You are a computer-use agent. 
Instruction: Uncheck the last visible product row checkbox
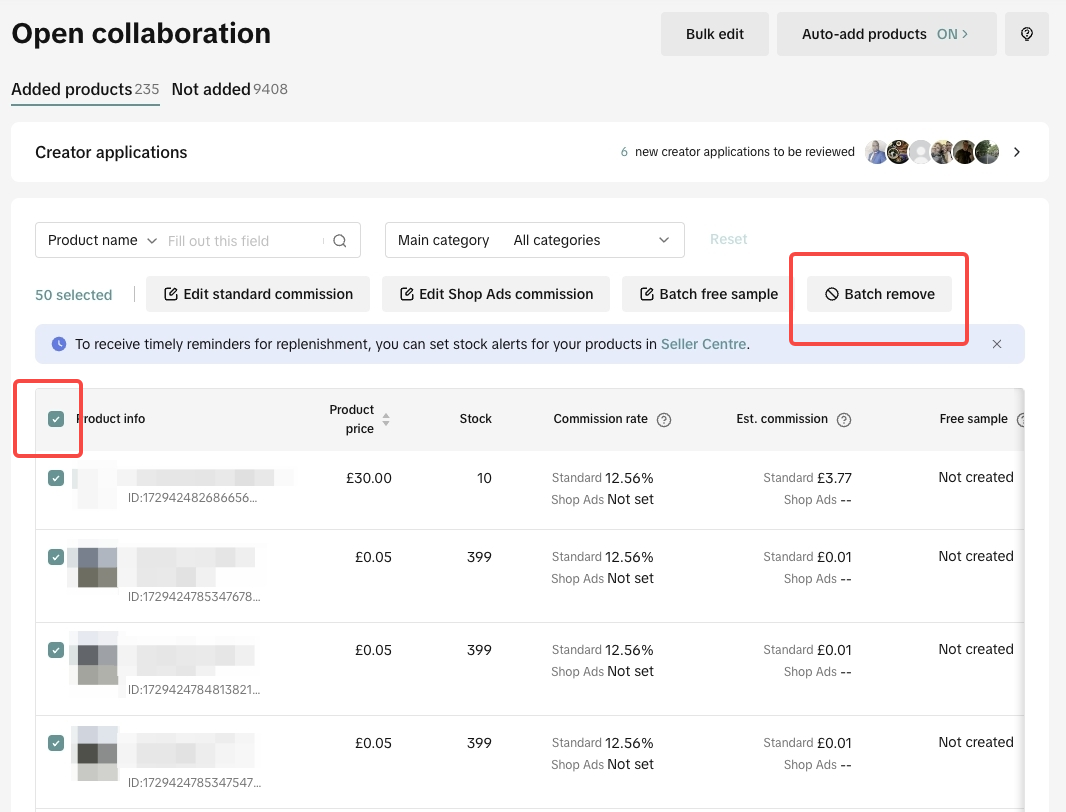point(56,743)
